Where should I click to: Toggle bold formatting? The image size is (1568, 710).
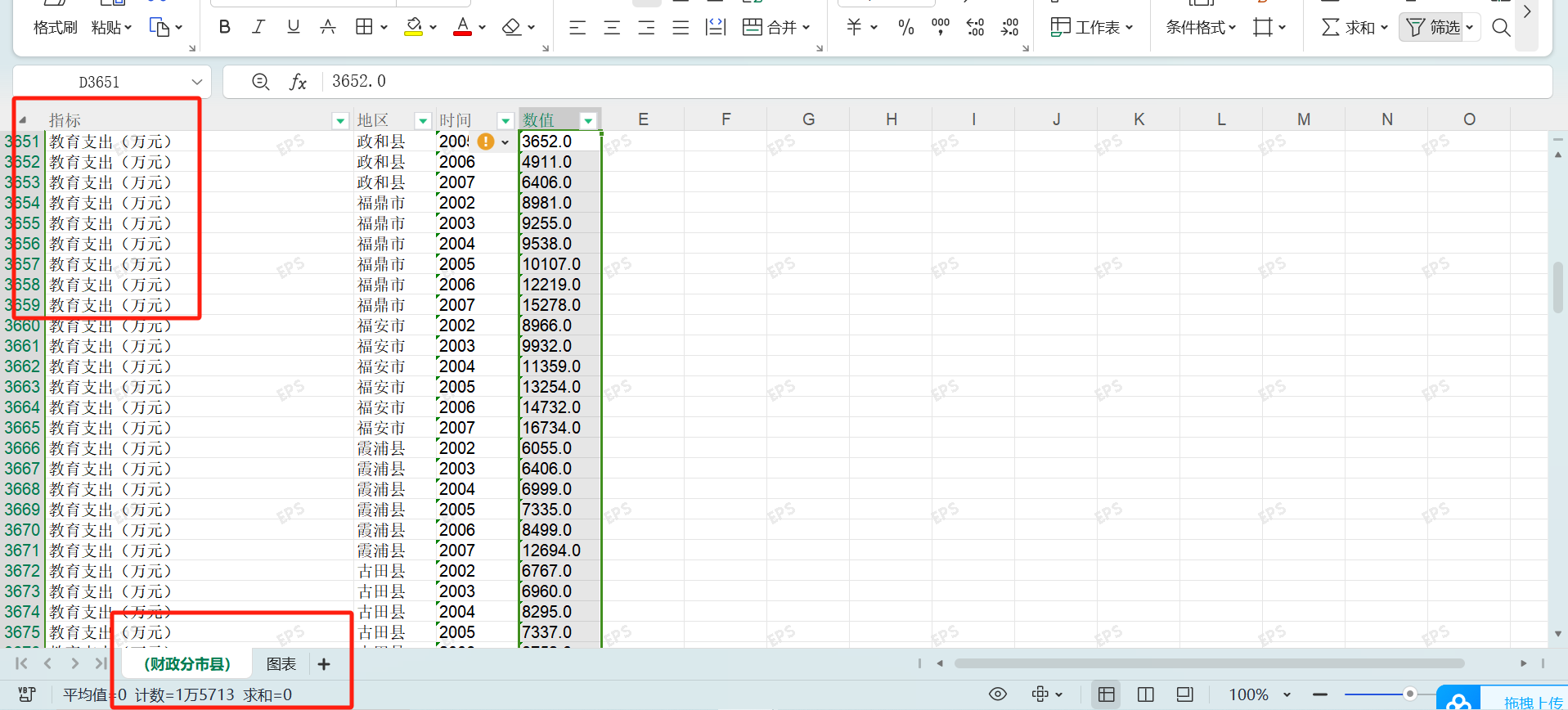[225, 27]
